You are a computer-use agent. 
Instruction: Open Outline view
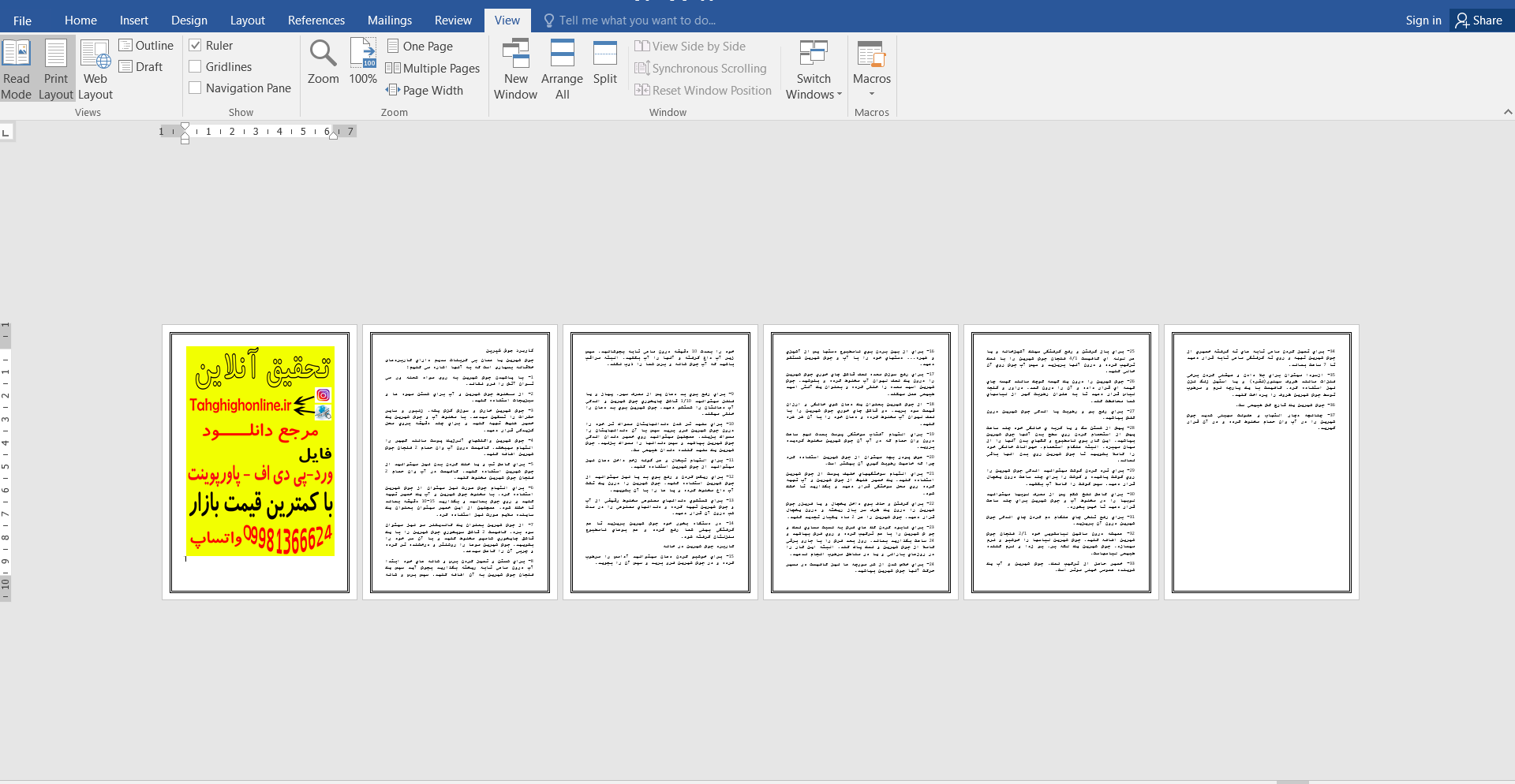coord(147,46)
